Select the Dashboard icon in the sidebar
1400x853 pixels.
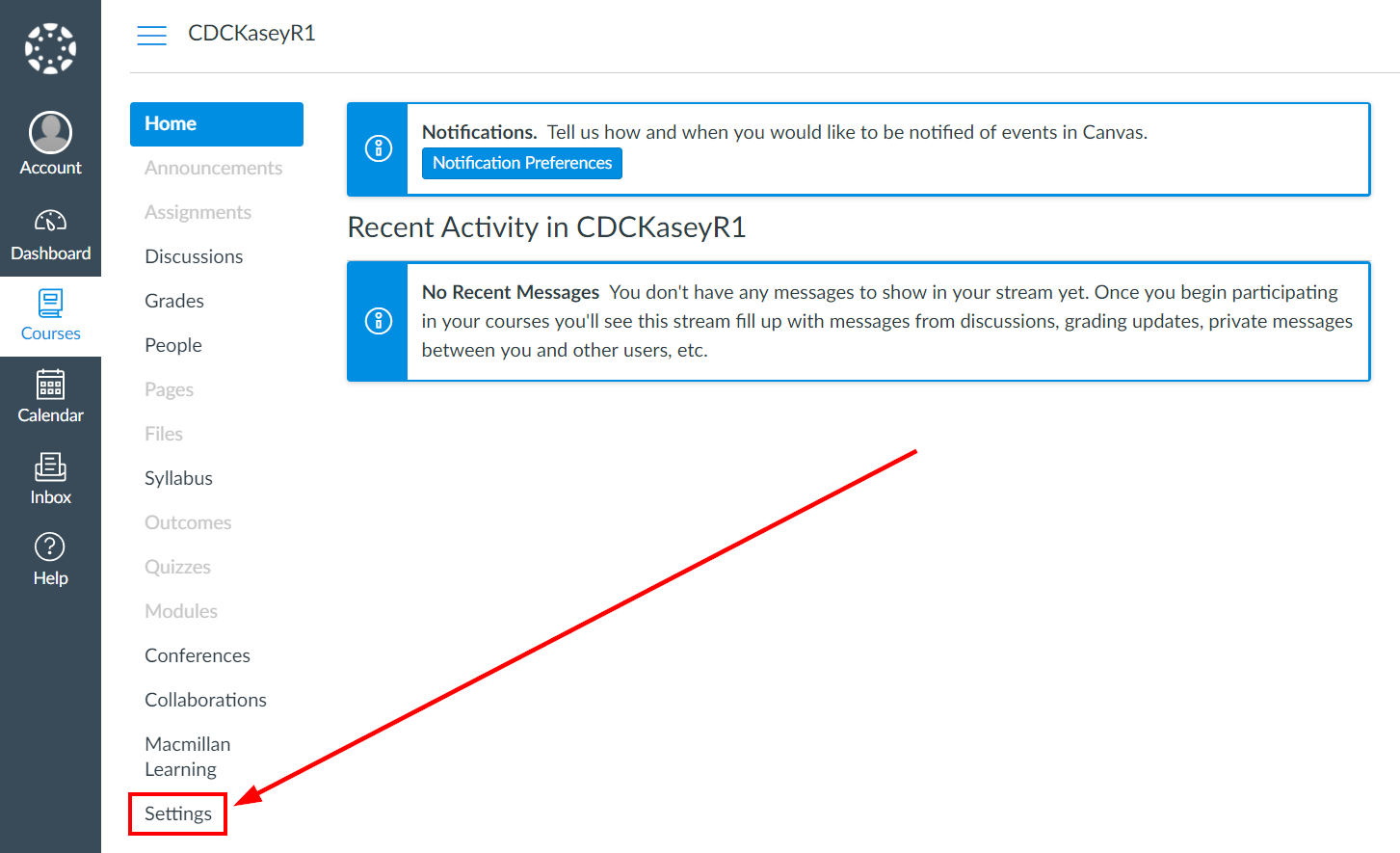click(x=50, y=231)
